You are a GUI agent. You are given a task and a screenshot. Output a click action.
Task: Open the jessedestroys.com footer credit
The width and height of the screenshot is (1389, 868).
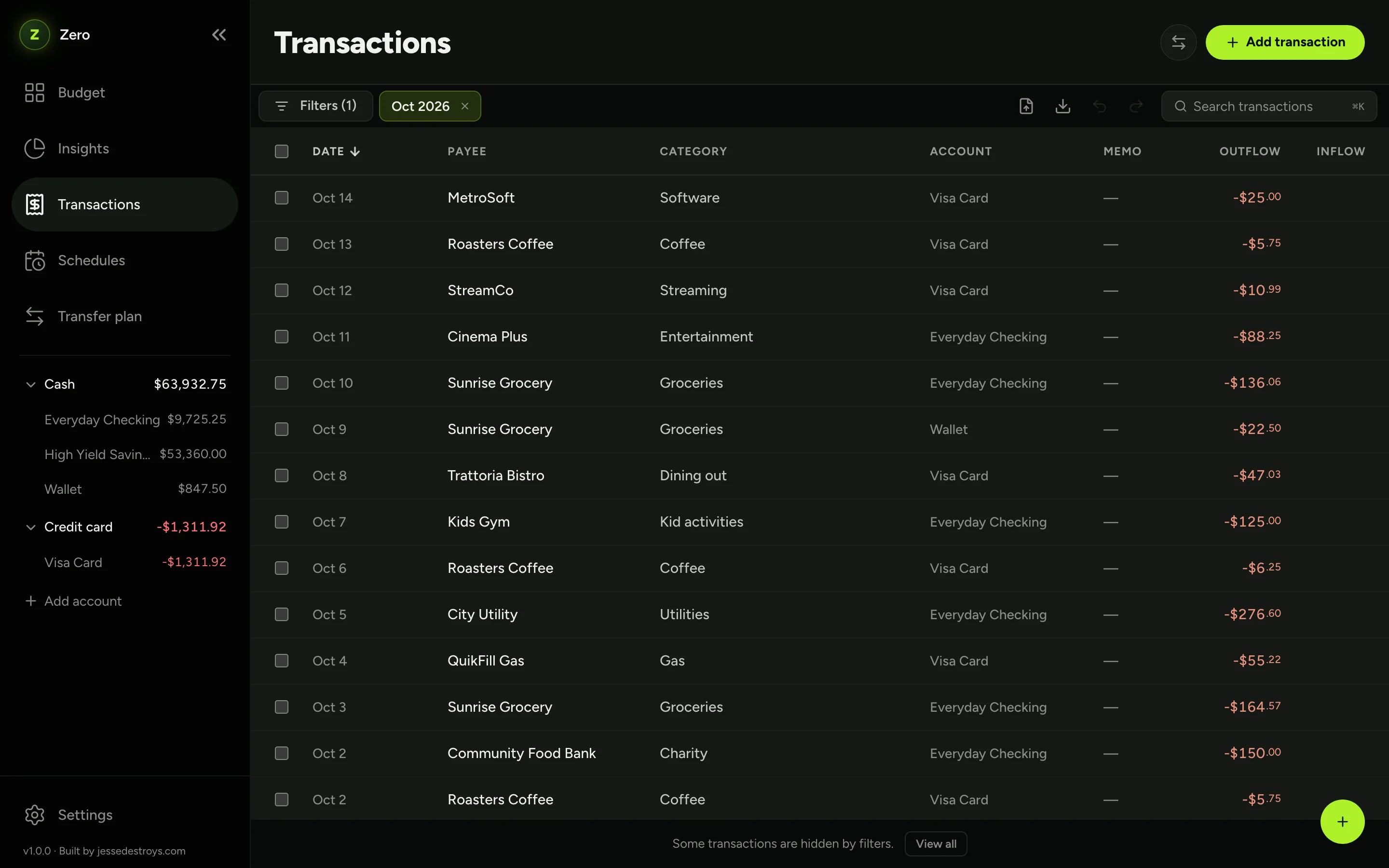click(x=141, y=851)
